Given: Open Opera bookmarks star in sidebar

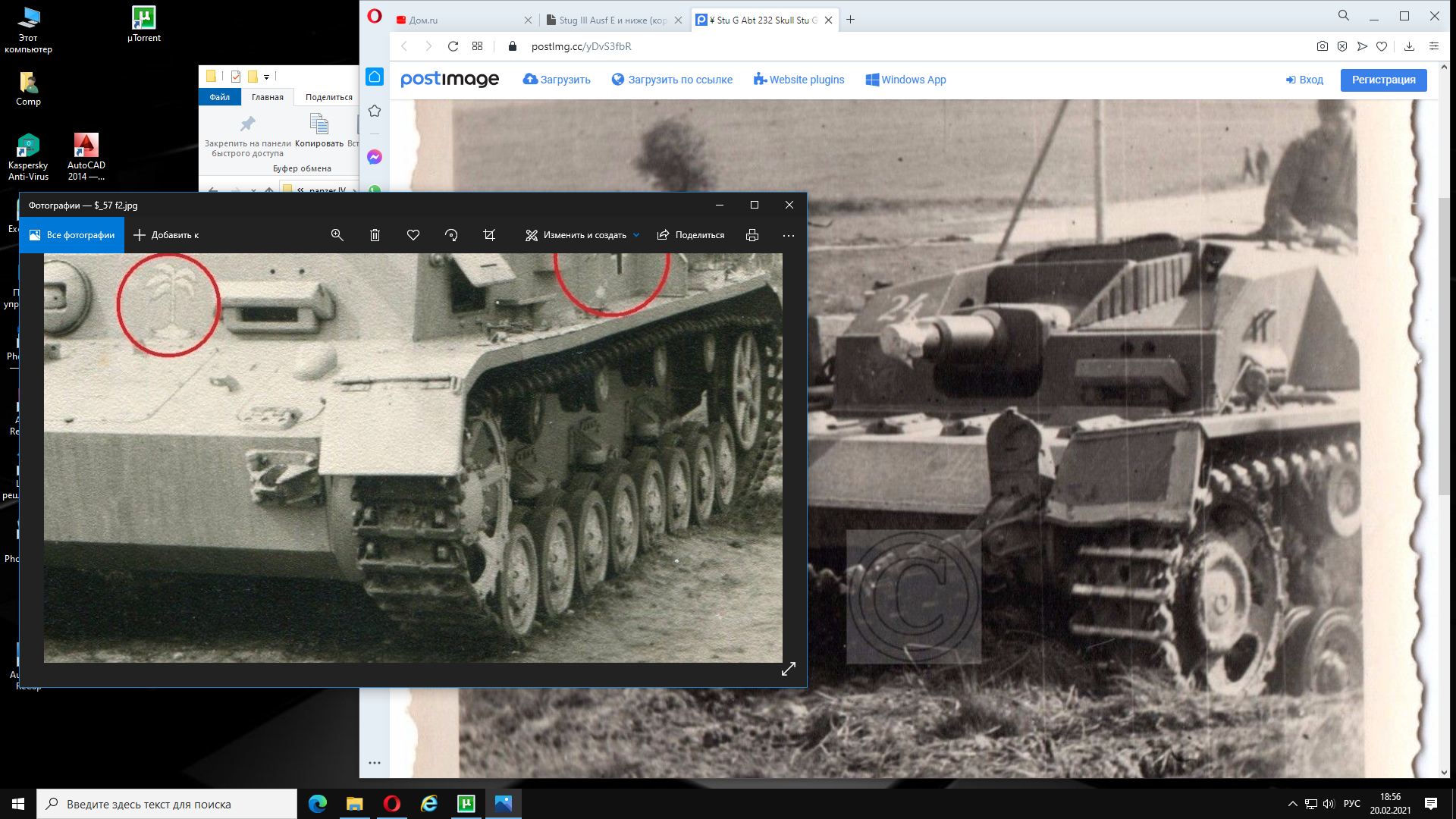Looking at the screenshot, I should point(375,111).
